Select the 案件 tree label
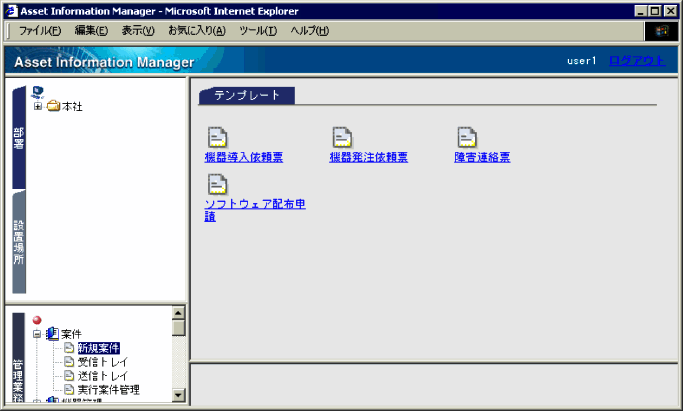The height and width of the screenshot is (411, 683). click(71, 334)
